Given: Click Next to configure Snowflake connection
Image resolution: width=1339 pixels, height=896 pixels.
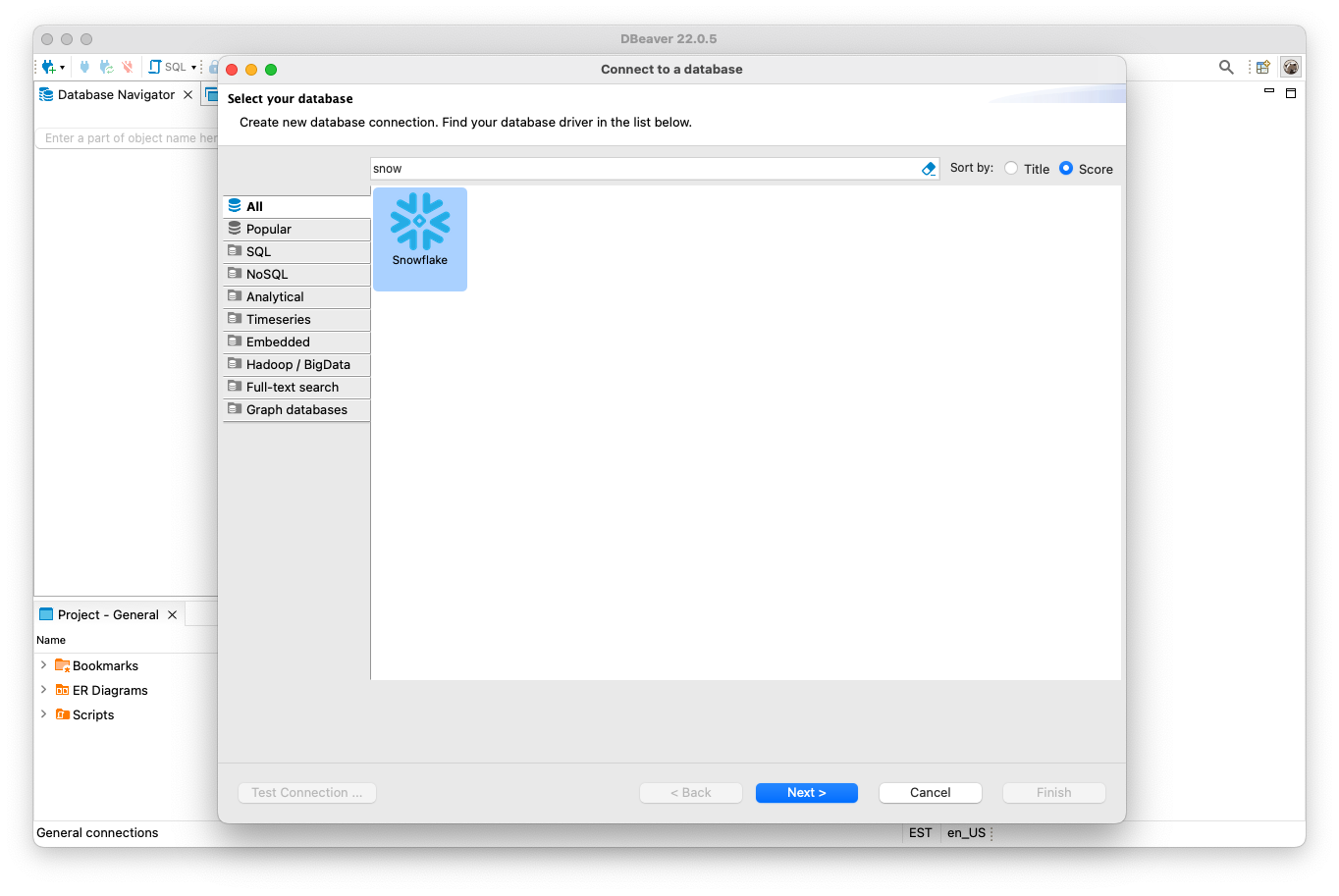Looking at the screenshot, I should coord(806,792).
